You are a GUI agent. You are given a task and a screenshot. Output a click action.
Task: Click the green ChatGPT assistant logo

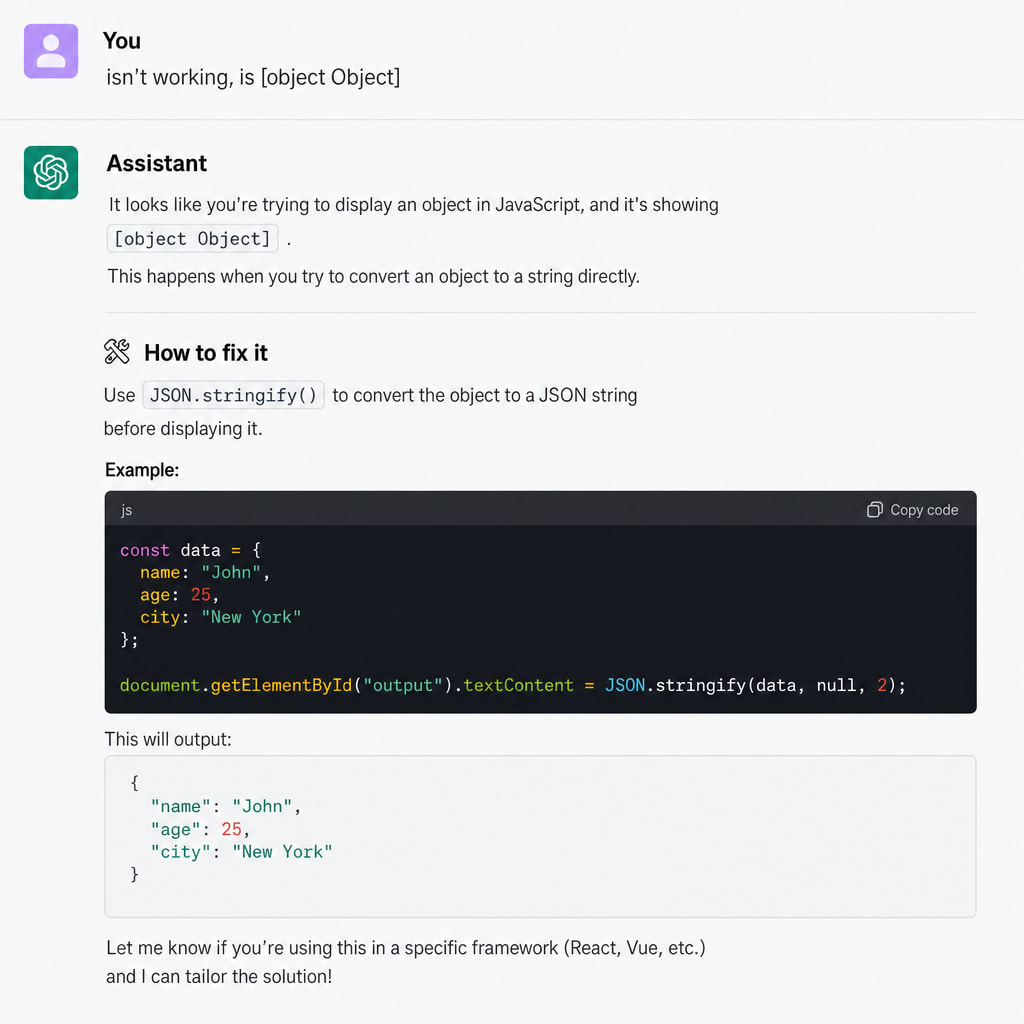tap(51, 172)
